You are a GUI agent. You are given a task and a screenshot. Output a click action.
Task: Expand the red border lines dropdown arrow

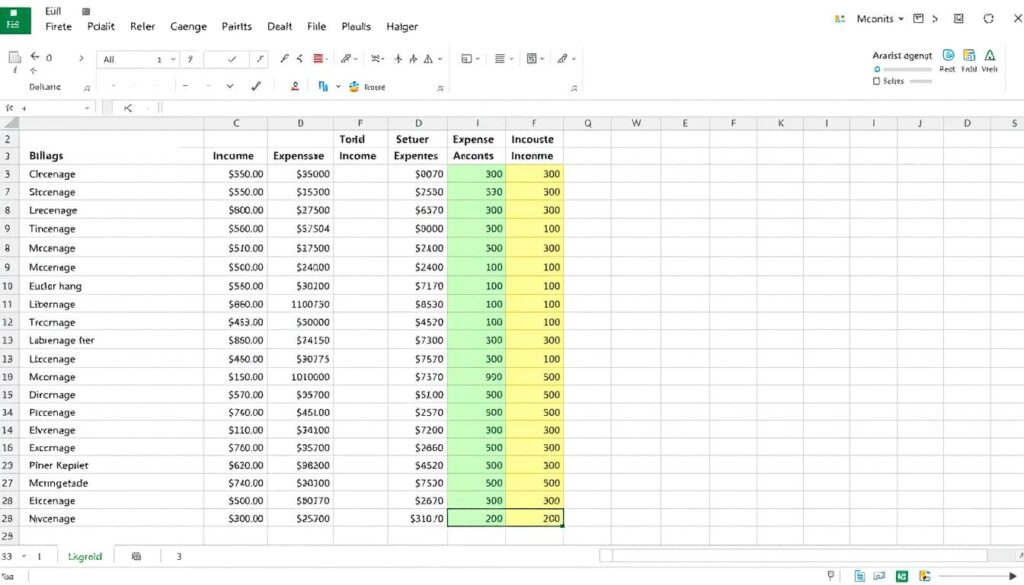pos(327,59)
